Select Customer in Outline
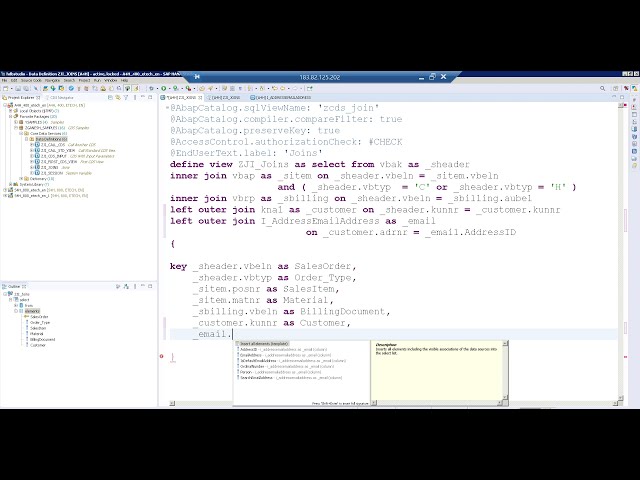Image resolution: width=640 pixels, height=480 pixels. click(x=38, y=345)
